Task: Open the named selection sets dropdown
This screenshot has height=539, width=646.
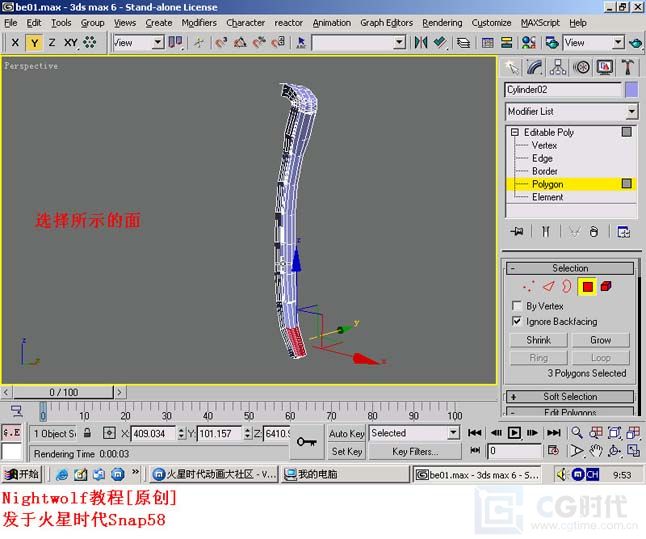Action: coord(359,42)
